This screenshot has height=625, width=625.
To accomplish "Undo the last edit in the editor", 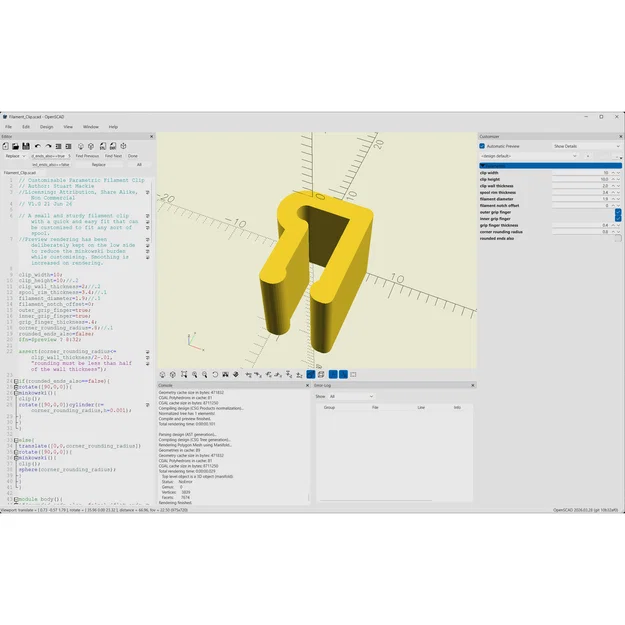I will pos(38,146).
